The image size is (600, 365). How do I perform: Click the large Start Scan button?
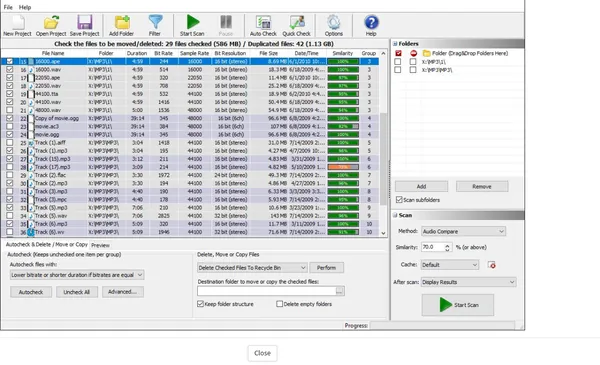[458, 305]
